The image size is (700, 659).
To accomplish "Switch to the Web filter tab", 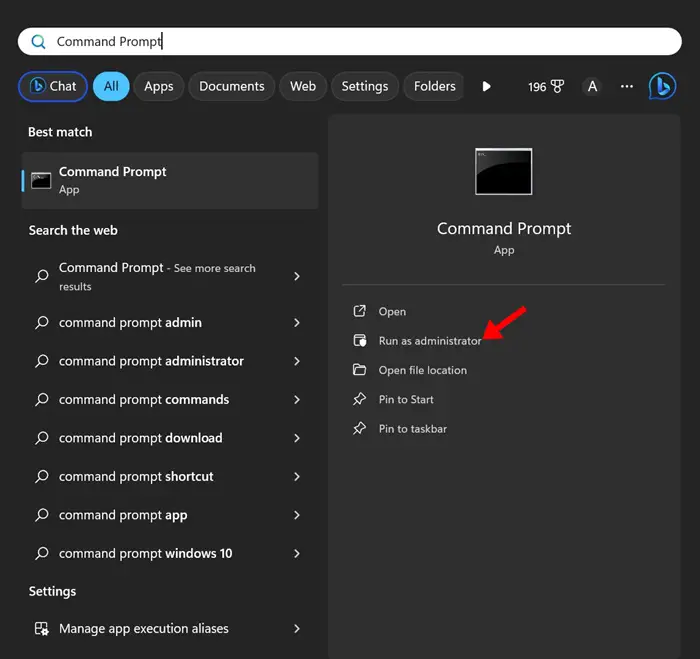I will pyautogui.click(x=303, y=86).
